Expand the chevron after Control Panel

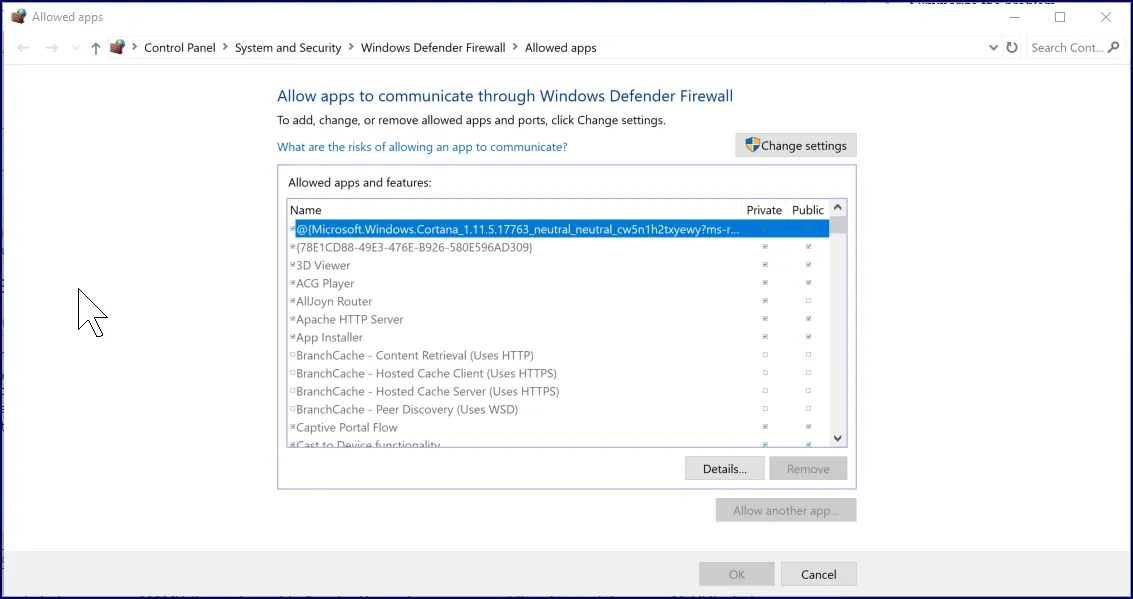pos(225,47)
